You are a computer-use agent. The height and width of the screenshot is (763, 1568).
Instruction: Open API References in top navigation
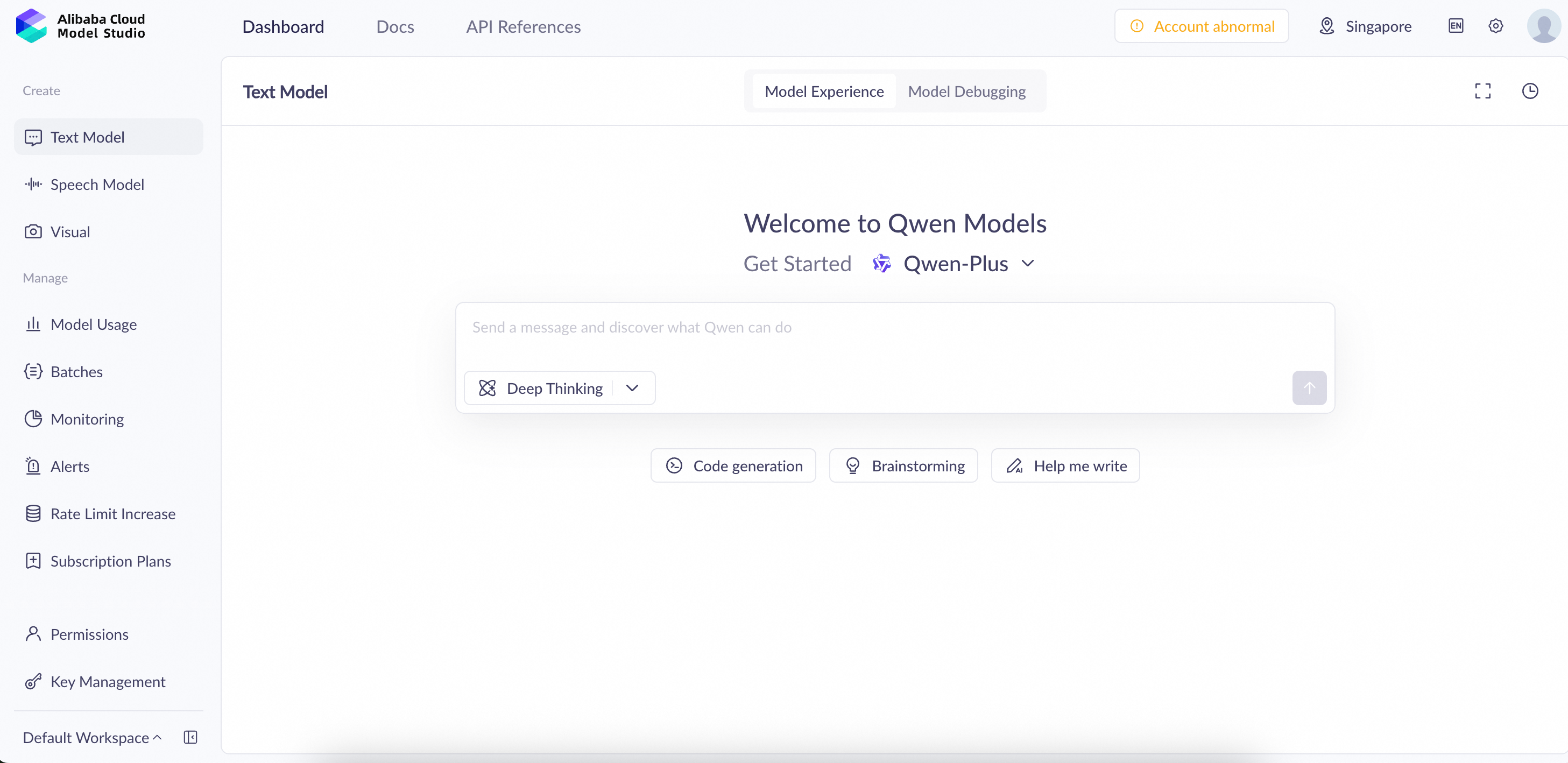[x=524, y=26]
